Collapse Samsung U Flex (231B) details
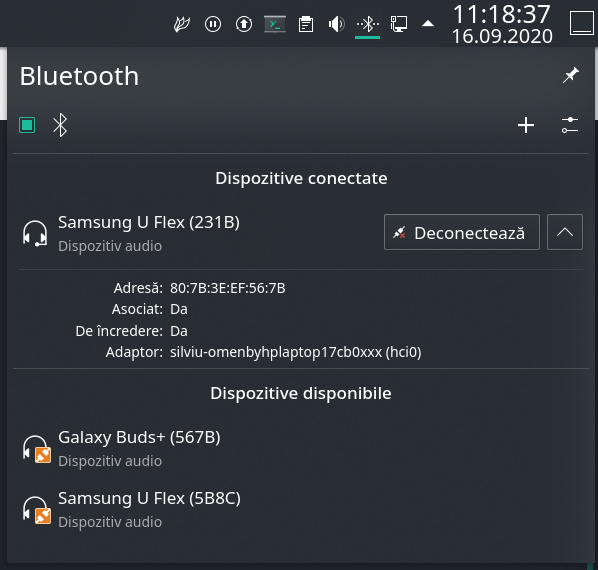The image size is (598, 570). pyautogui.click(x=565, y=232)
